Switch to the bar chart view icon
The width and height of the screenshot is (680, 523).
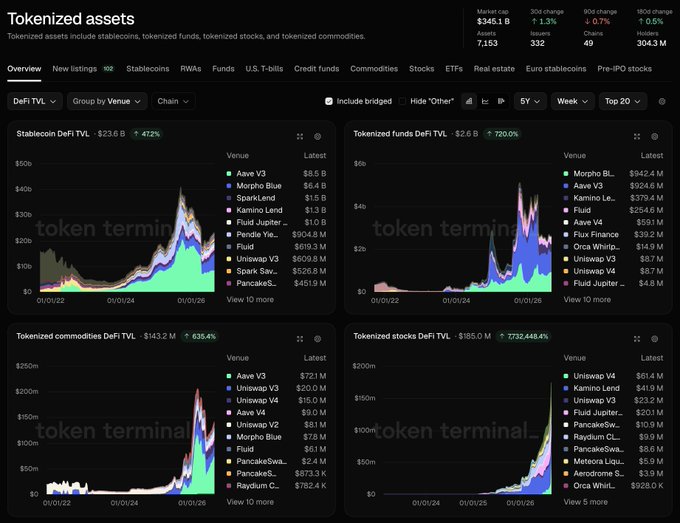tap(501, 101)
